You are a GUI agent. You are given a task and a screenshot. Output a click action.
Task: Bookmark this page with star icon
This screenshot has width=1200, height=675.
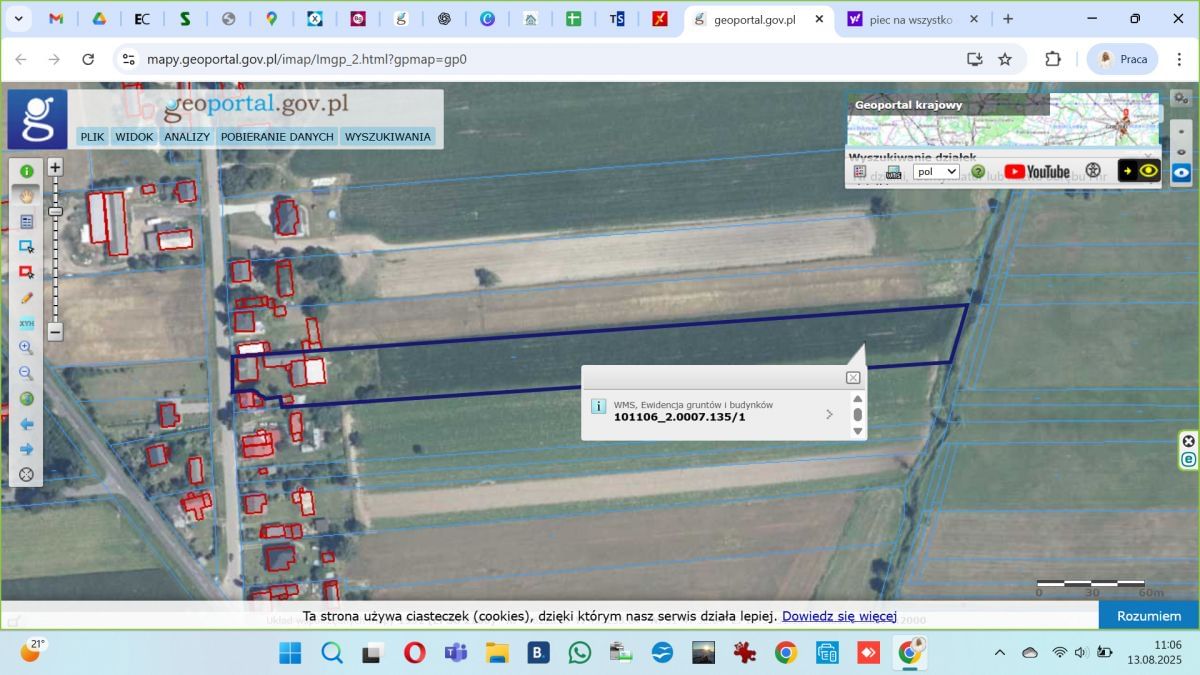(1005, 59)
